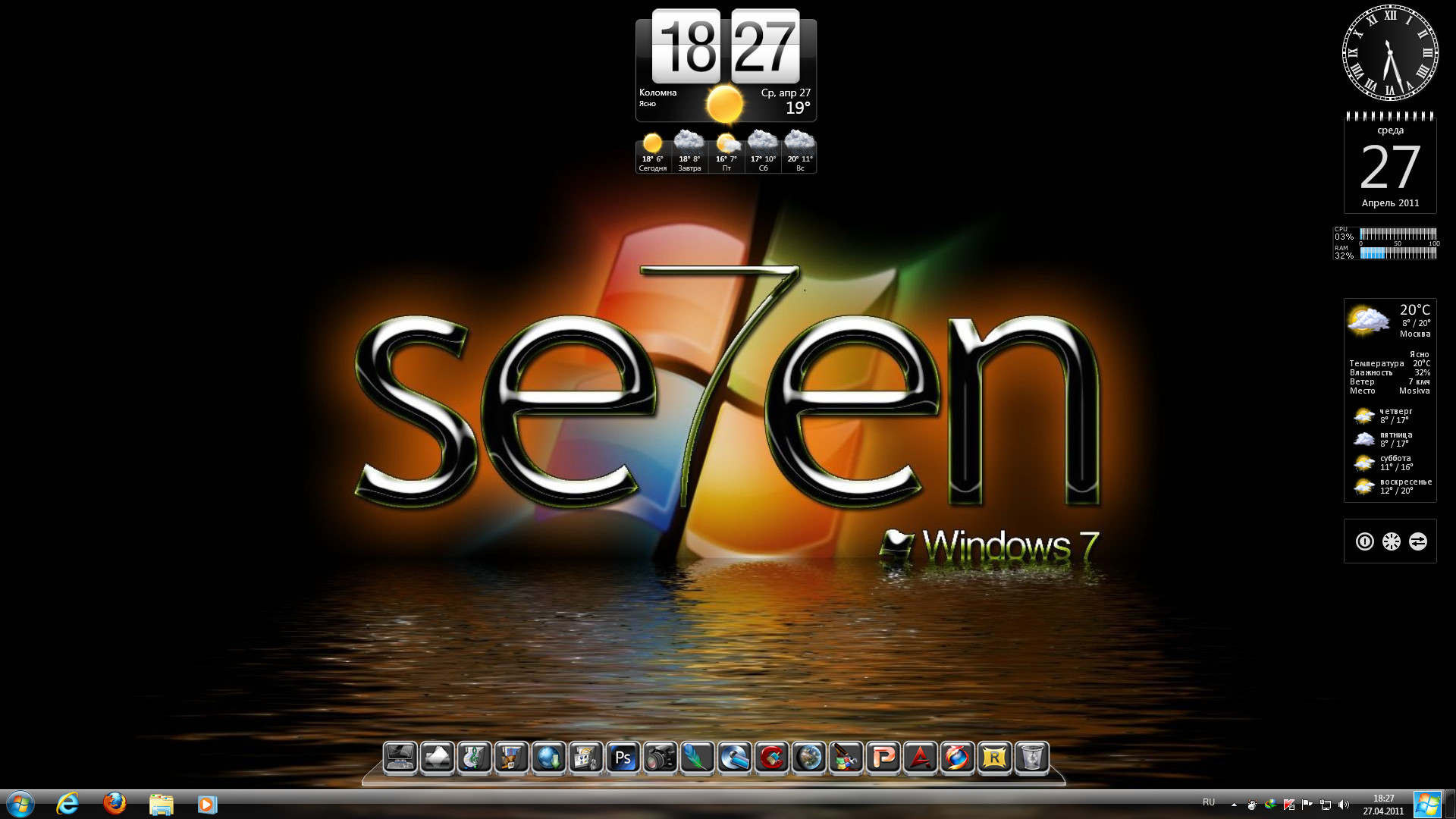Launch the blue feather app in dock
The width and height of the screenshot is (1456, 819).
click(x=697, y=758)
